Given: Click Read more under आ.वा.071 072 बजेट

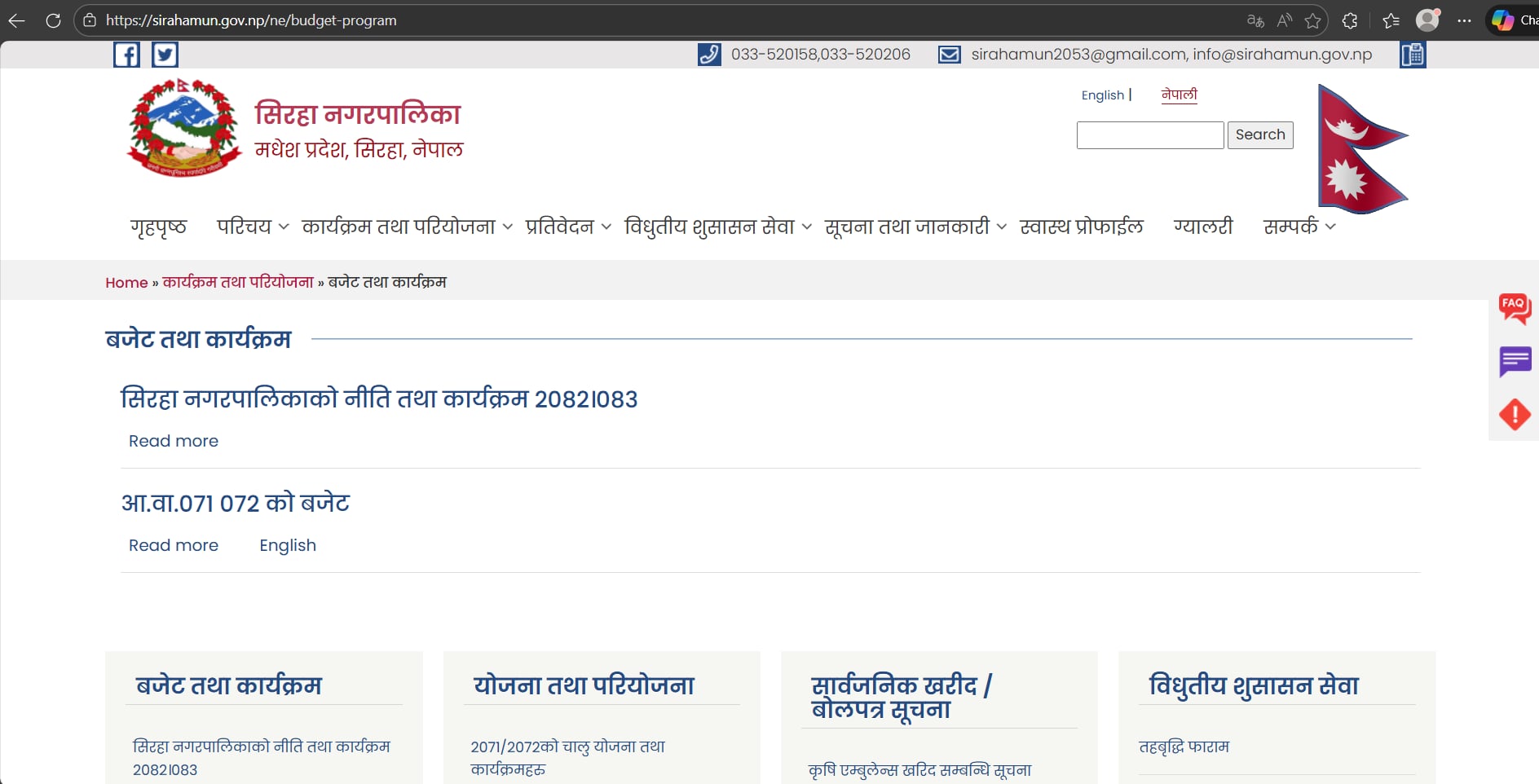Looking at the screenshot, I should point(174,545).
